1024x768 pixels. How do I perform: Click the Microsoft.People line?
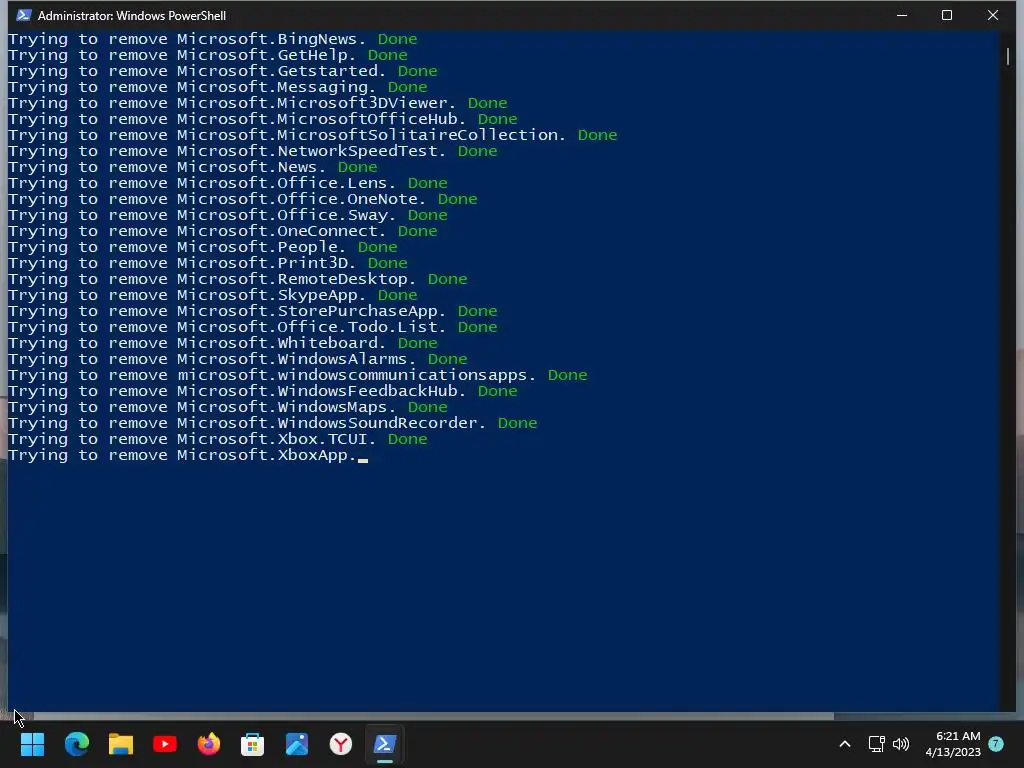tap(202, 247)
